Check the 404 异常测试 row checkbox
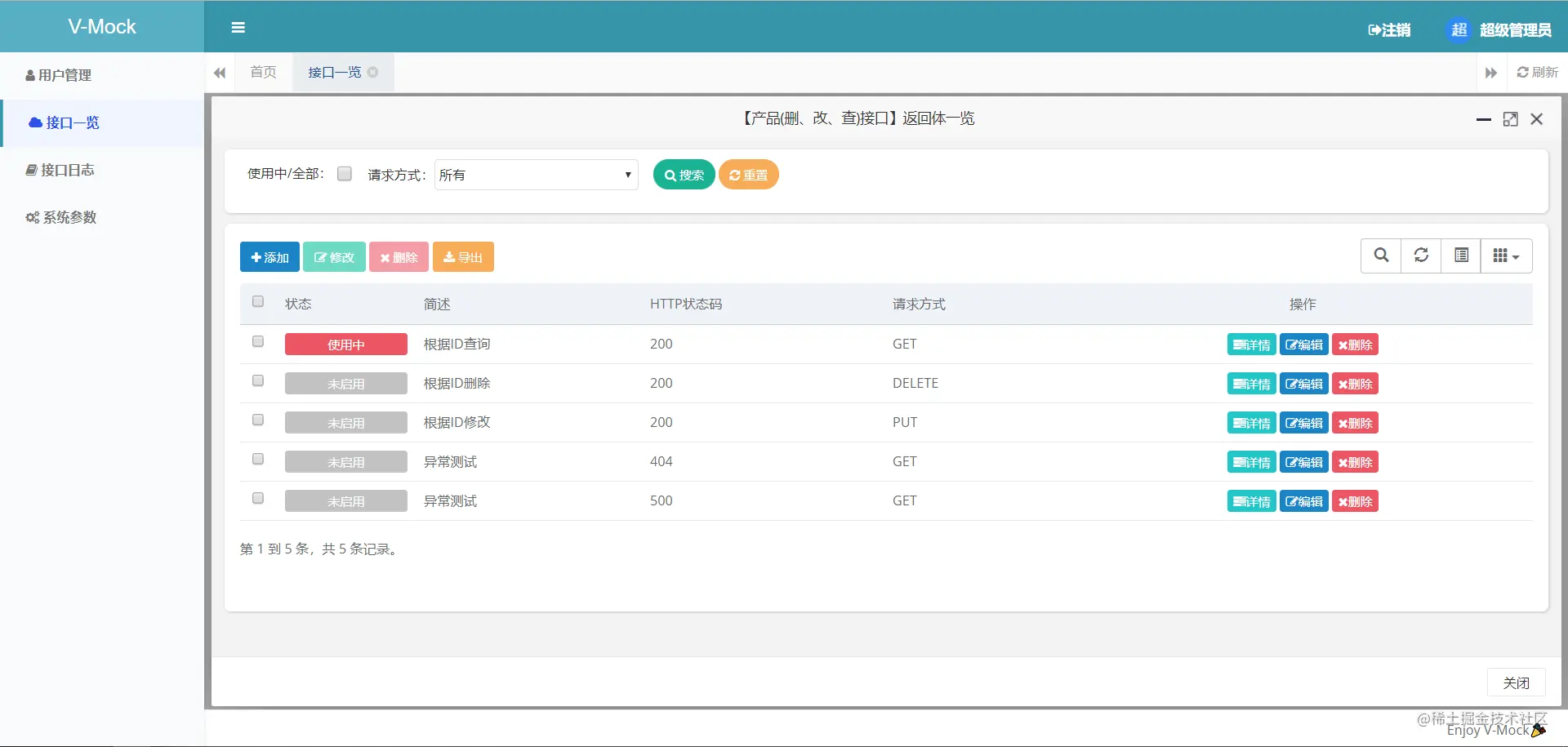Image resolution: width=1568 pixels, height=747 pixels. 258,459
